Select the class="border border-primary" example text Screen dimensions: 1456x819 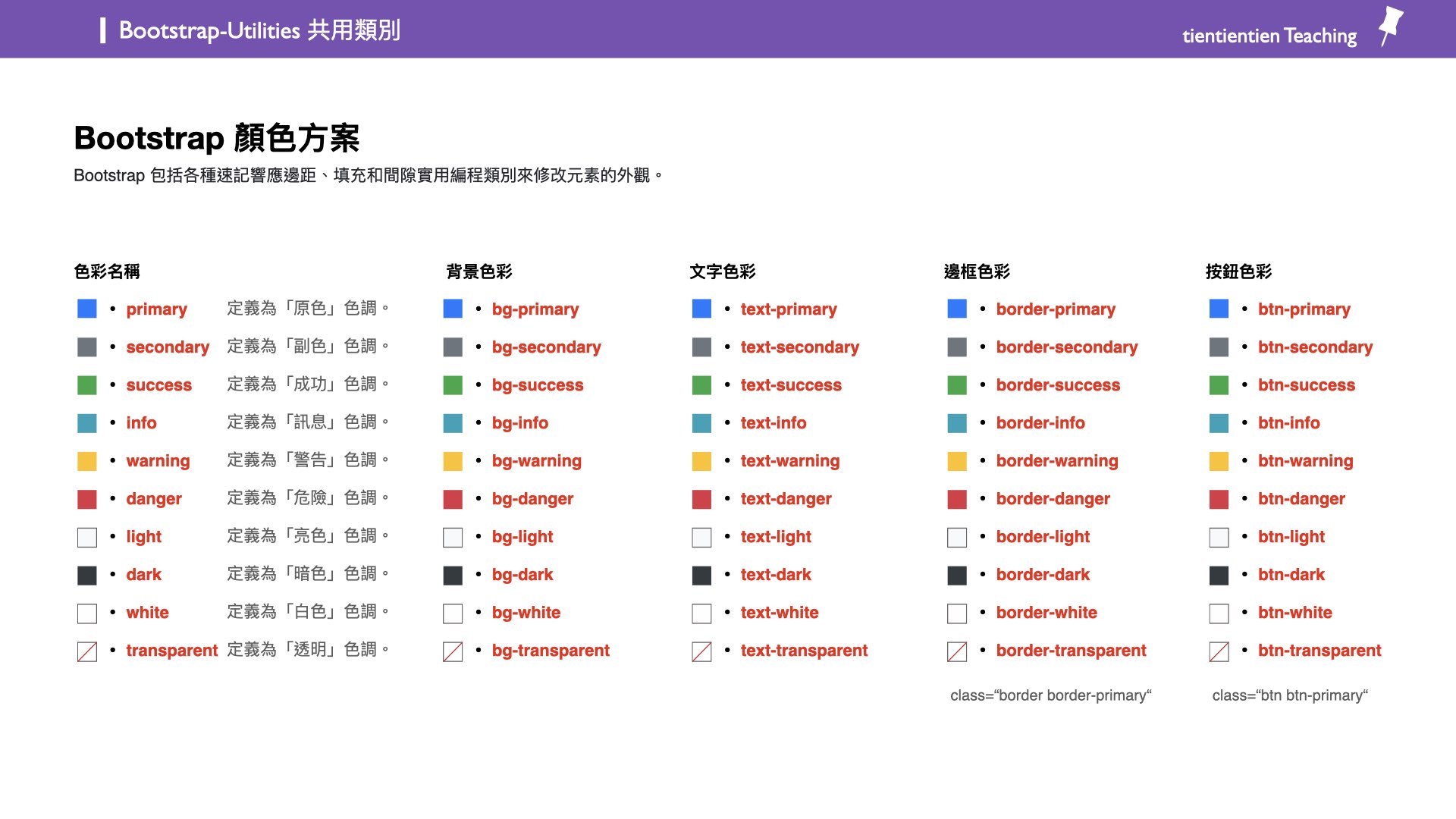pos(1051,695)
